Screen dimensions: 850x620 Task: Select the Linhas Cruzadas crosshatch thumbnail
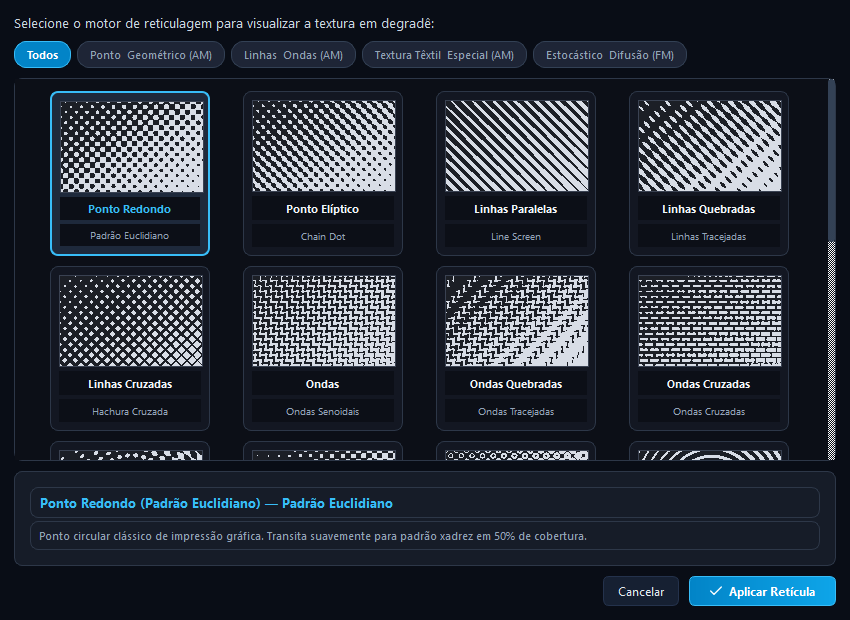click(x=131, y=321)
